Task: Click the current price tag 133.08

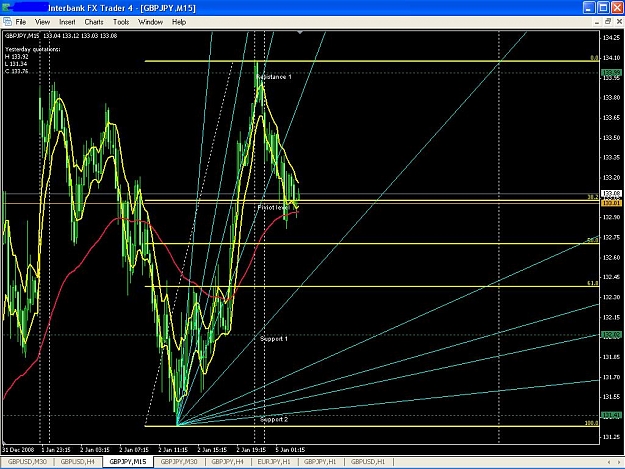Action: 611,194
